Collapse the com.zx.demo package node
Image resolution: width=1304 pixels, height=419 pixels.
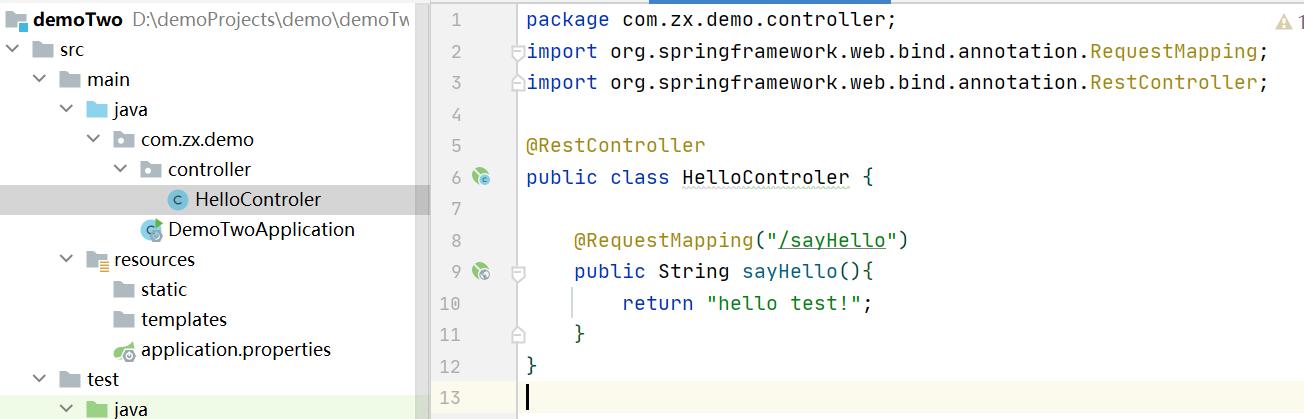pyautogui.click(x=94, y=140)
